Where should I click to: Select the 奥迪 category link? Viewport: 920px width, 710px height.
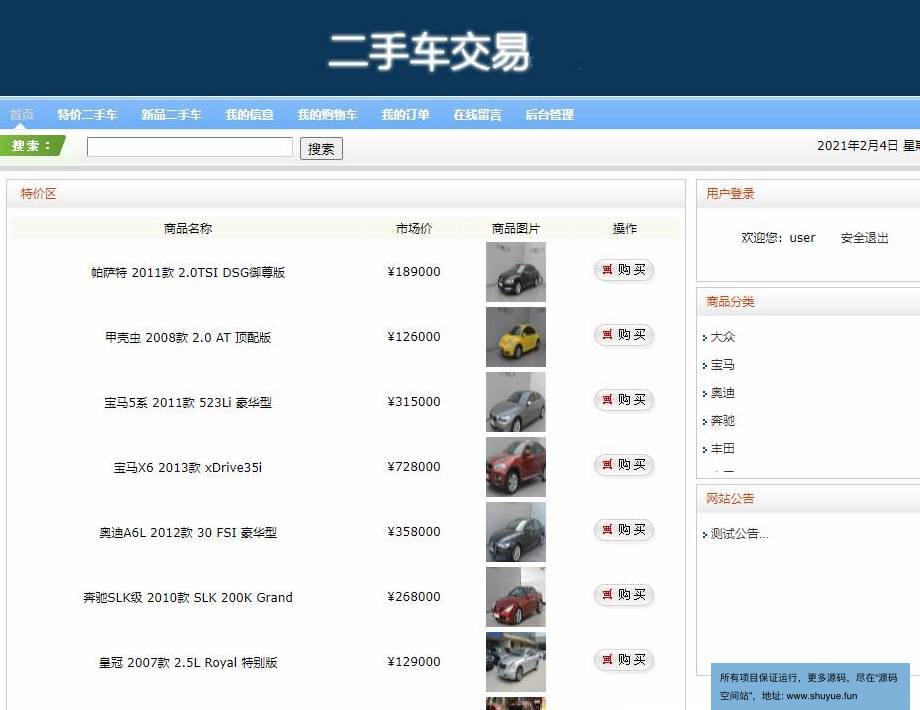point(722,393)
